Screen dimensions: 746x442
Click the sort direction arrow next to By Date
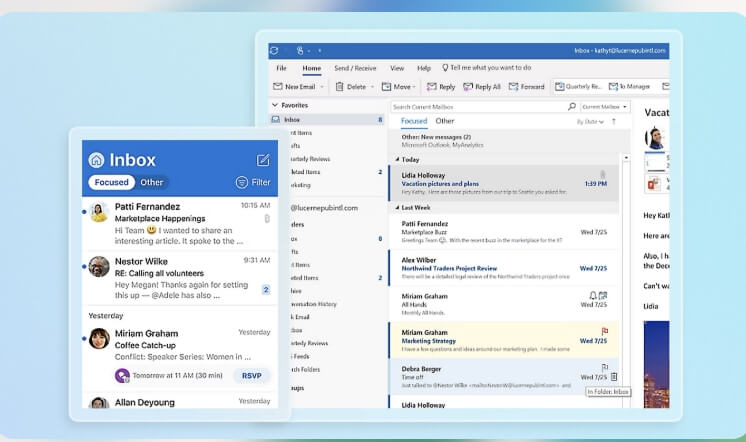[x=614, y=121]
